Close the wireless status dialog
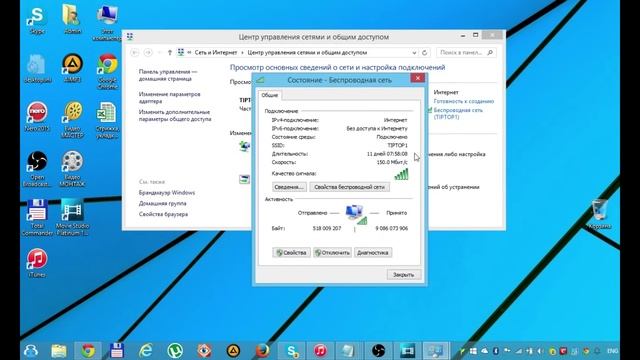 (418, 78)
